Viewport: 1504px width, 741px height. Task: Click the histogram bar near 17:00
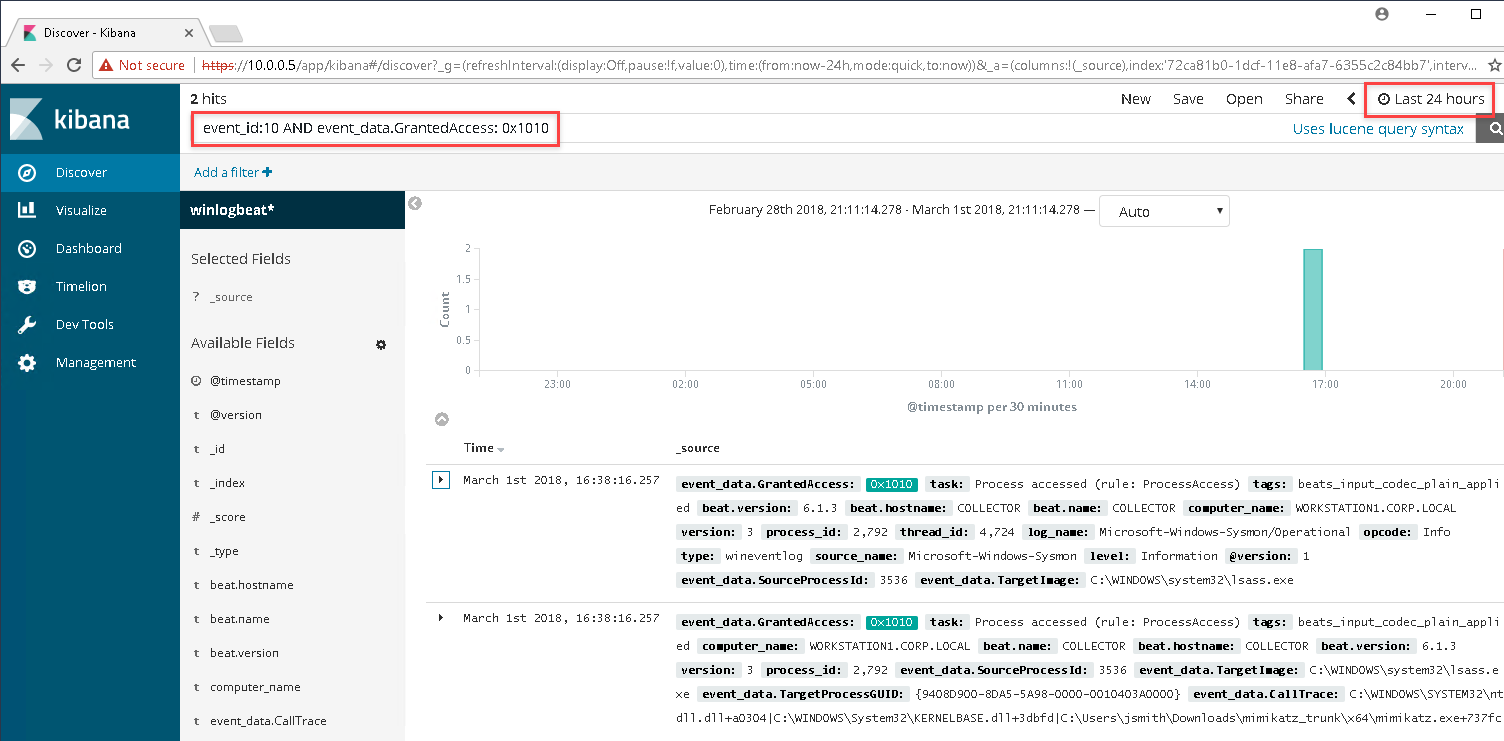[x=1312, y=310]
